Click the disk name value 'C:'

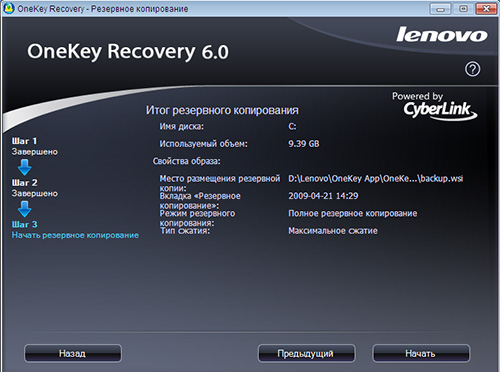tap(292, 127)
